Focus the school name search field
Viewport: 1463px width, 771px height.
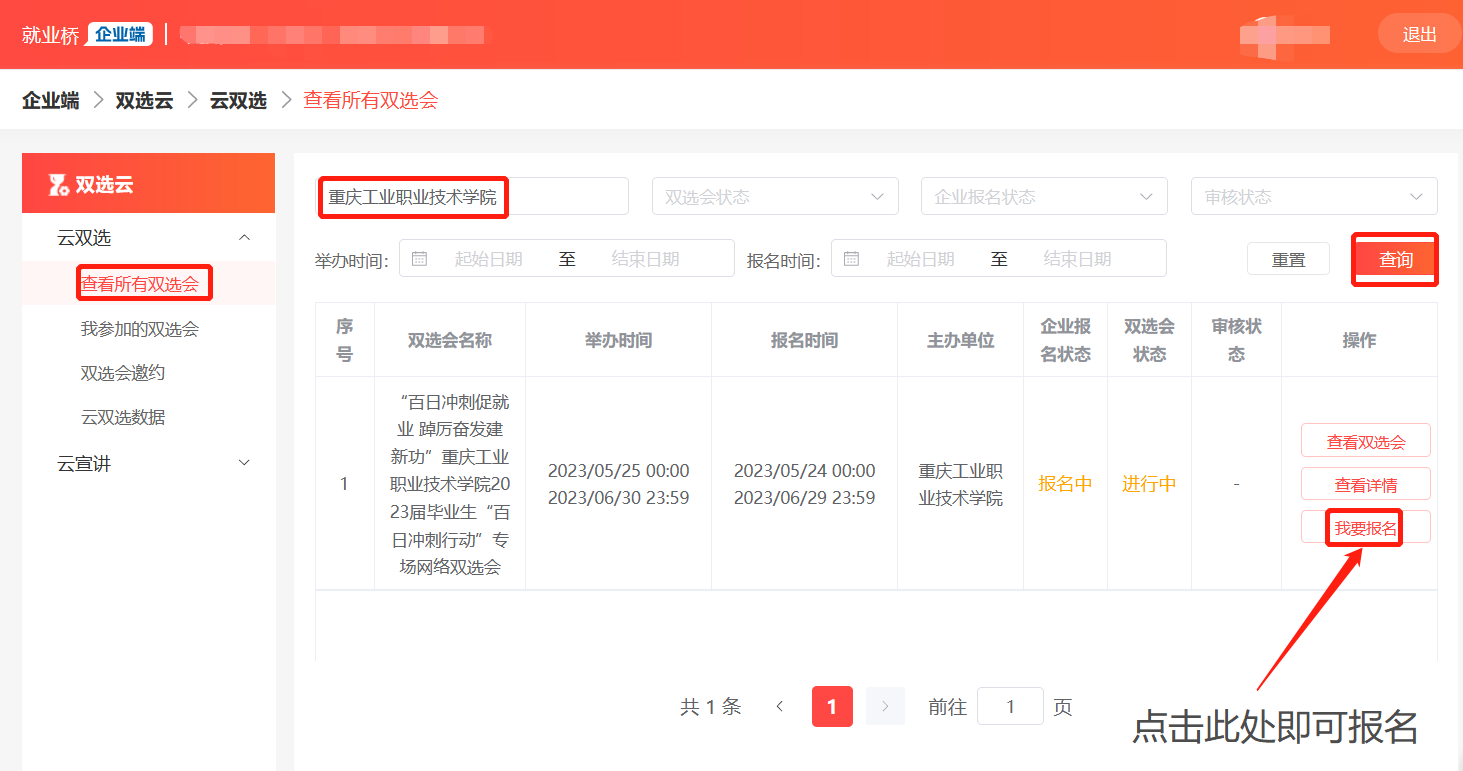tap(472, 196)
